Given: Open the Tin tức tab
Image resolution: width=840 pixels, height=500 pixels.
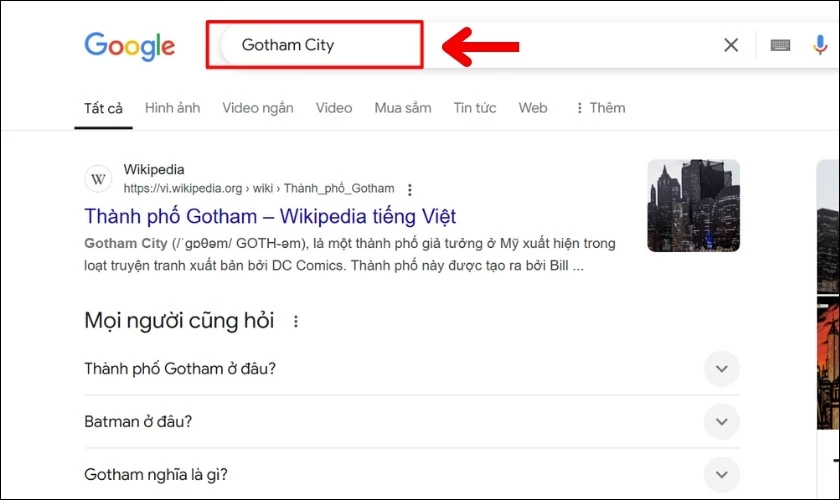Looking at the screenshot, I should (475, 108).
